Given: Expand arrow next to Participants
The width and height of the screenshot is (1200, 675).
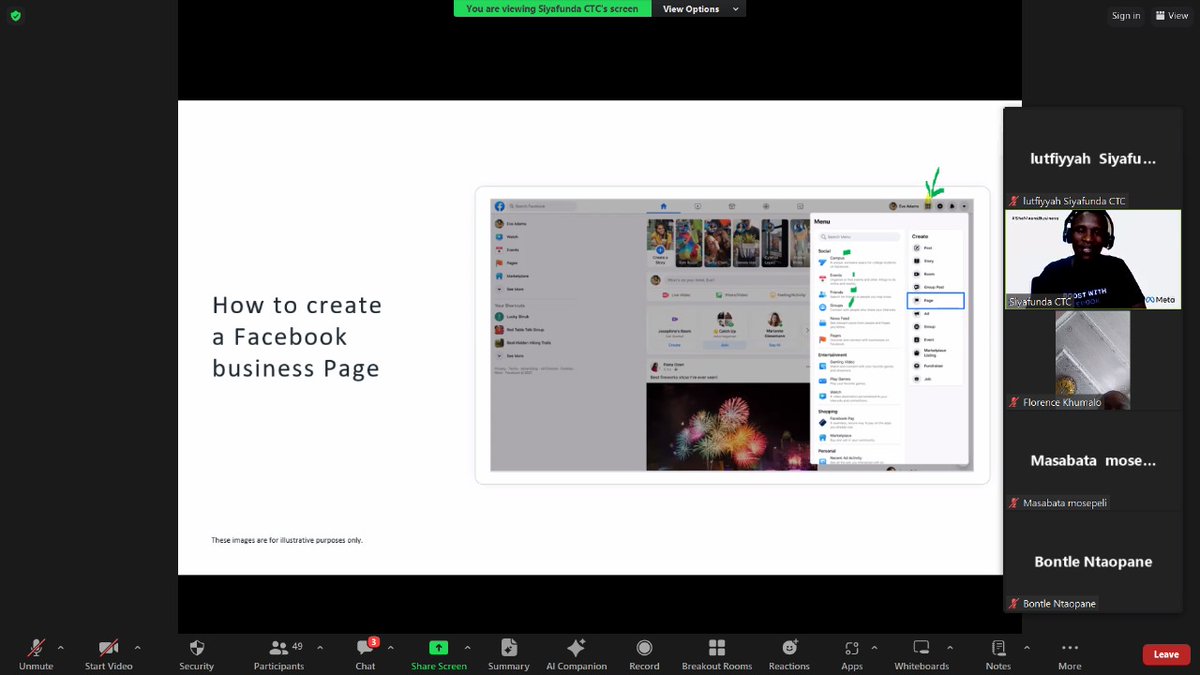Looking at the screenshot, I should tap(320, 647).
